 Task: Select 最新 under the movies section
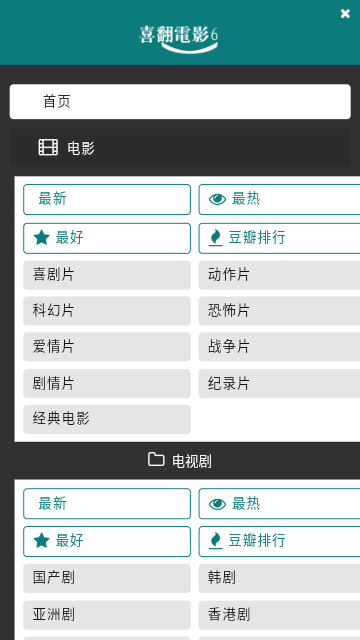click(x=107, y=199)
